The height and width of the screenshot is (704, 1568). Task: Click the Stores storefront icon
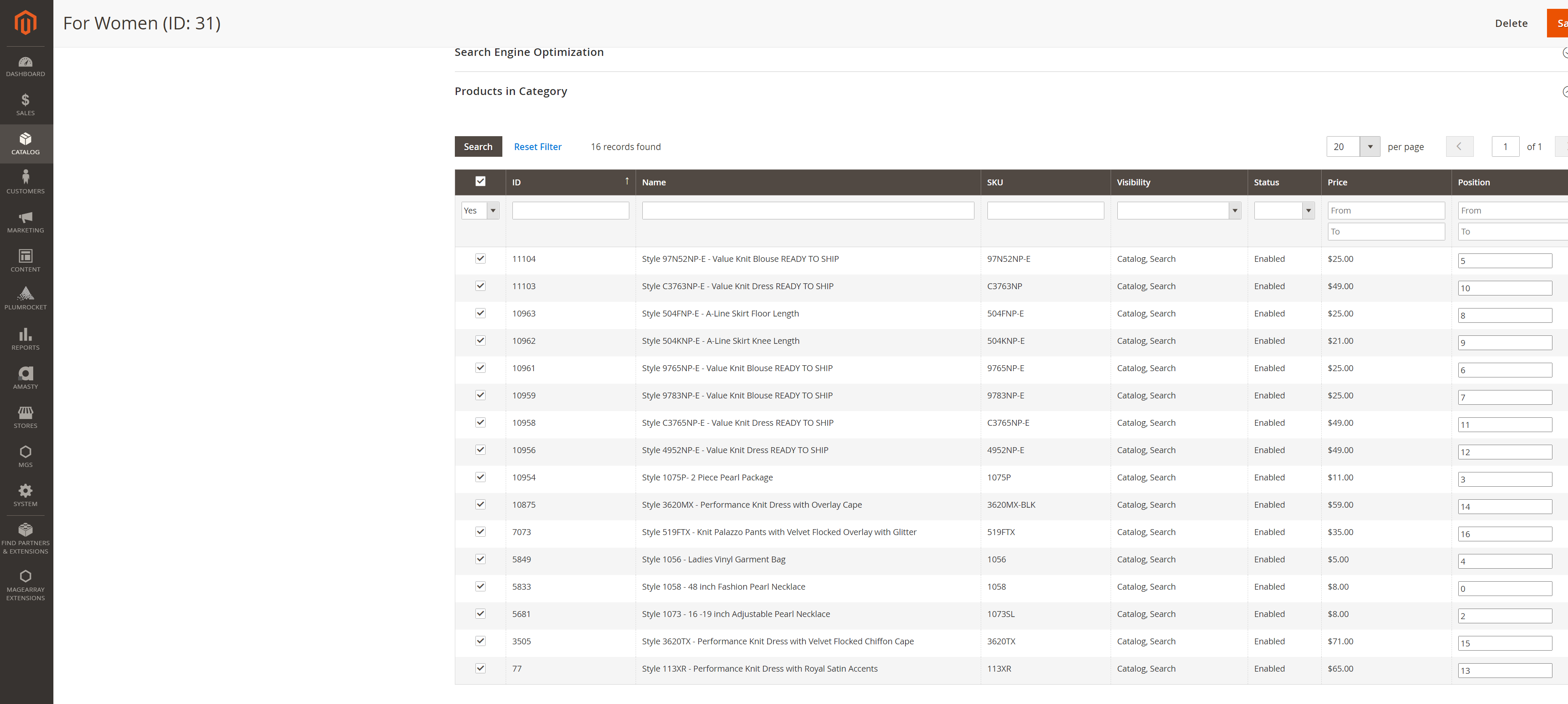(26, 417)
